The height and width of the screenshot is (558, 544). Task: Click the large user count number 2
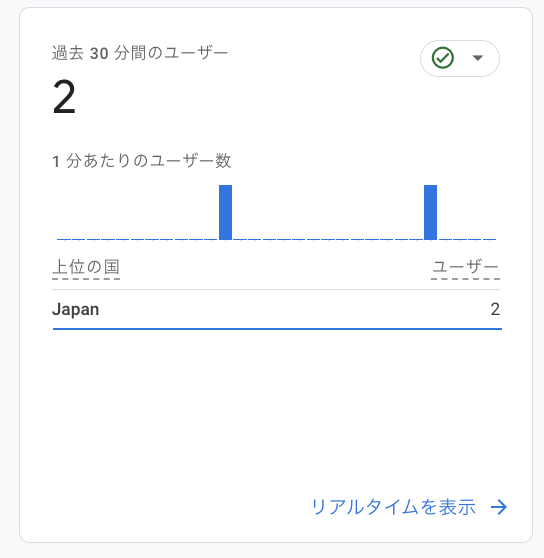[x=64, y=97]
